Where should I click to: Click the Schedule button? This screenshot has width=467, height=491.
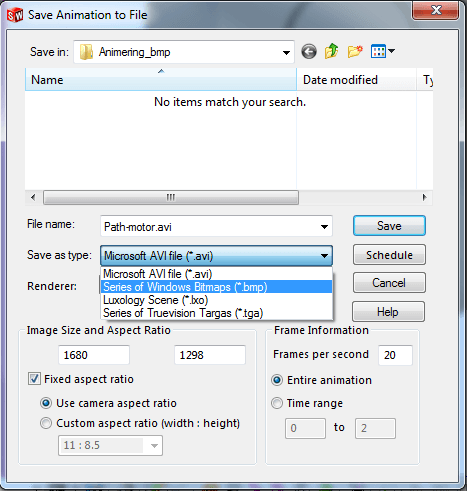[x=389, y=255]
